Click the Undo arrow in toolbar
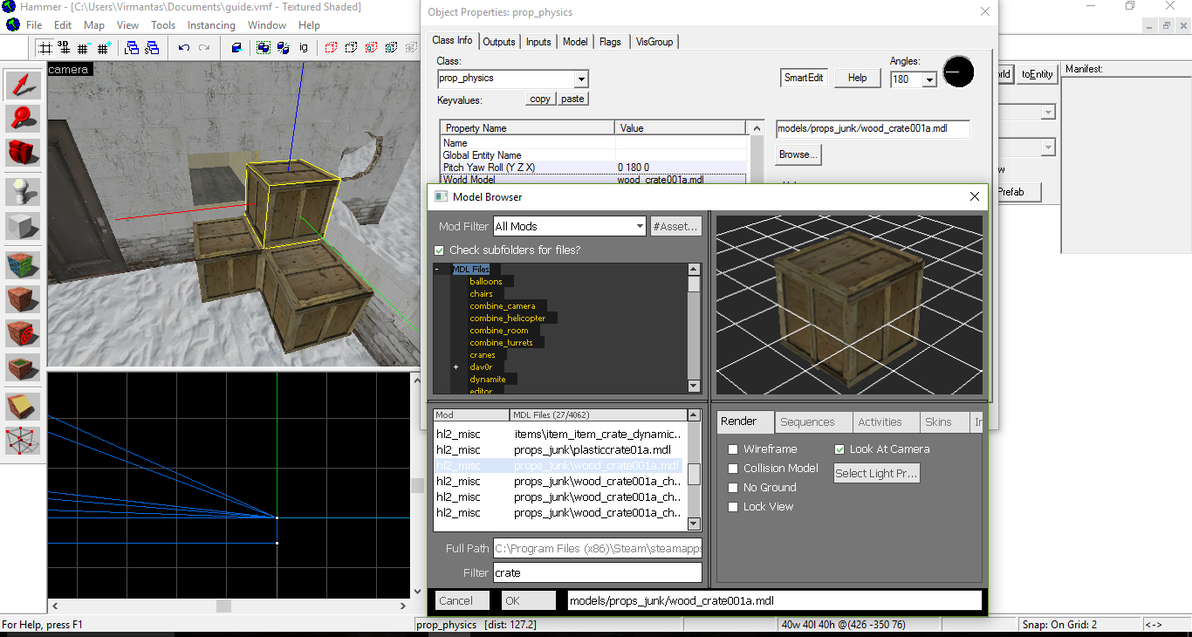This screenshot has width=1192, height=637. [x=183, y=47]
